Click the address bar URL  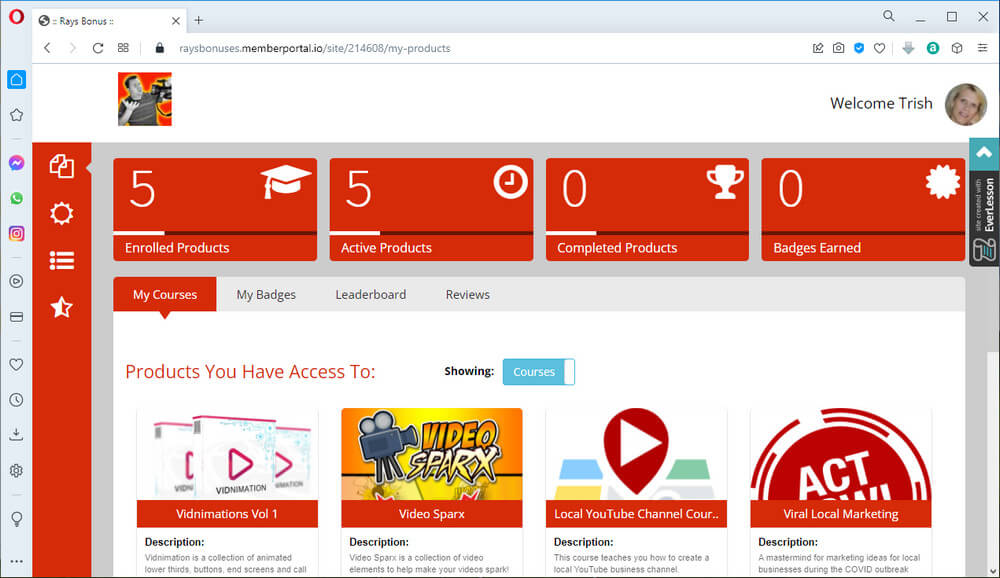(x=314, y=48)
